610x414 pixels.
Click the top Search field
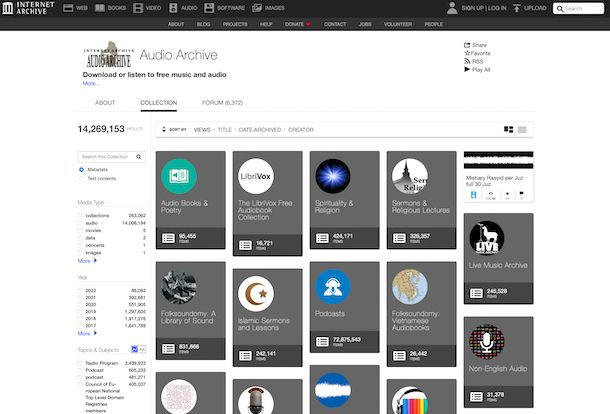(578, 8)
